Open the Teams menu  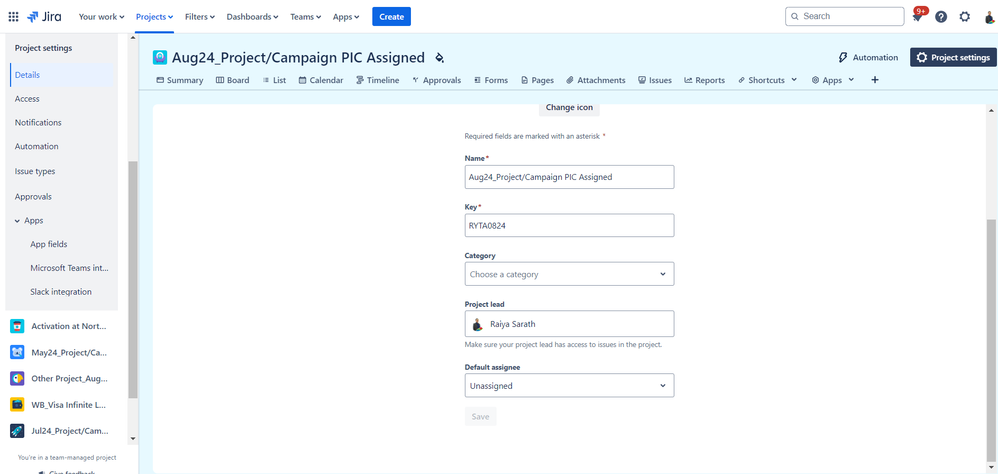(x=306, y=17)
